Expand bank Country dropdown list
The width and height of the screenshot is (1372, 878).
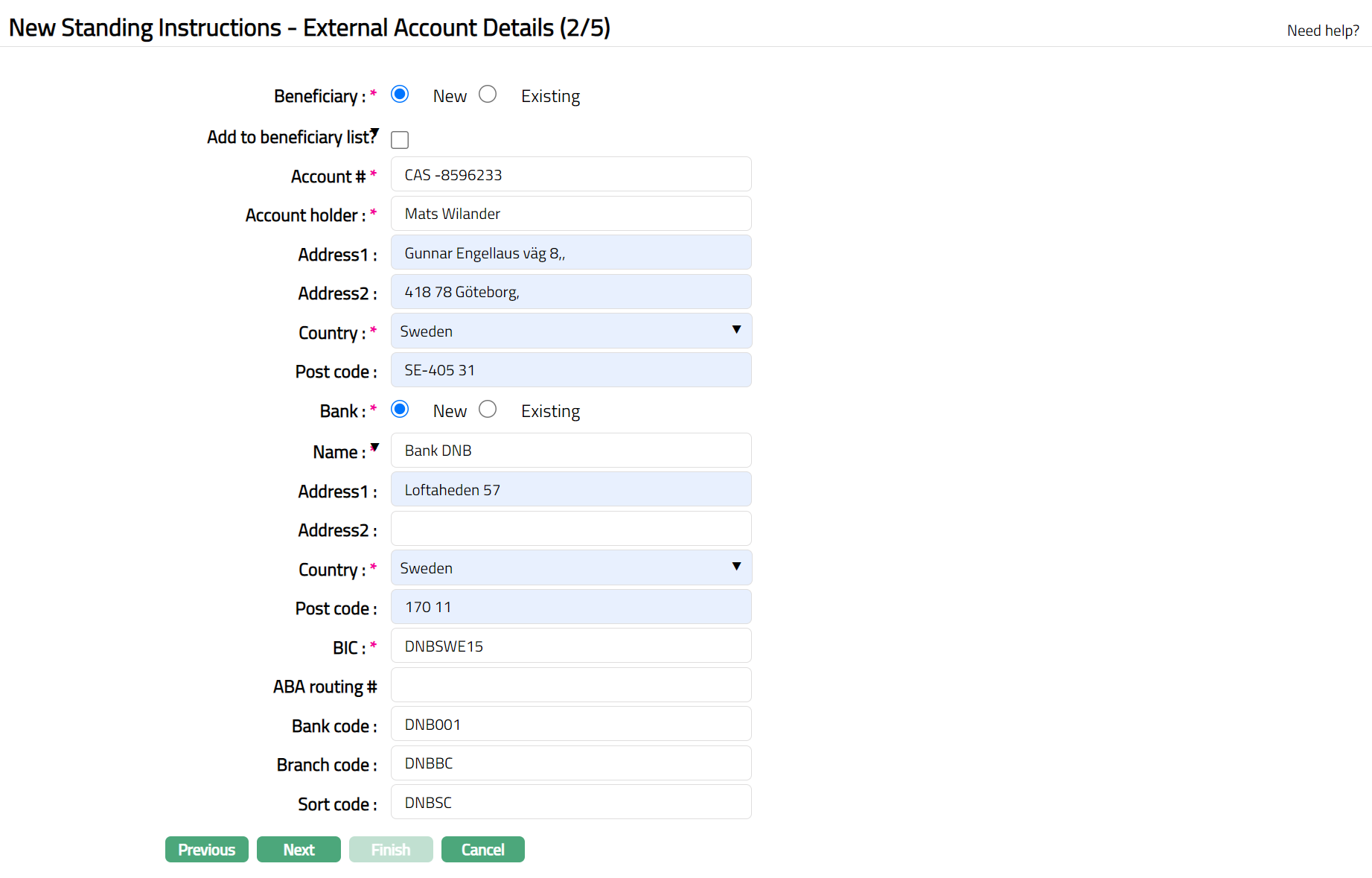pyautogui.click(x=571, y=567)
